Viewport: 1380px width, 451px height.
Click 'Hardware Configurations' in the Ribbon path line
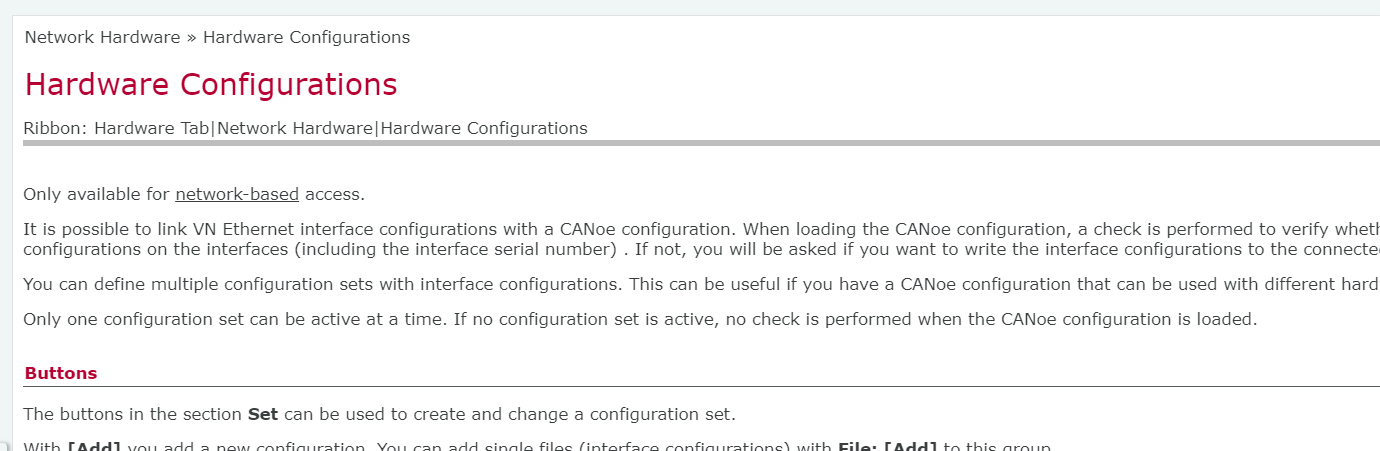pos(484,128)
